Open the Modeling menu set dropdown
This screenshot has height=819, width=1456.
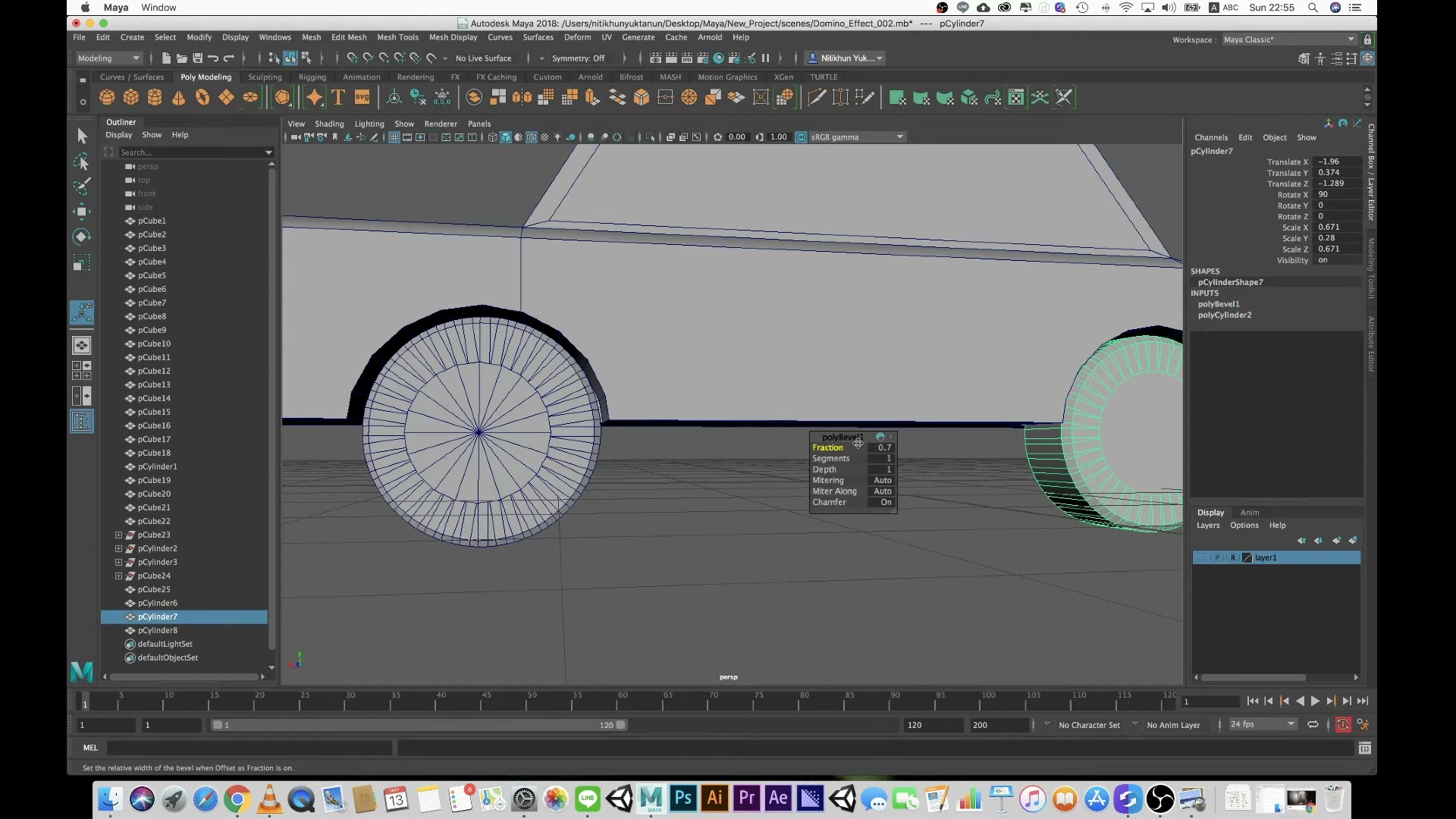(x=108, y=58)
